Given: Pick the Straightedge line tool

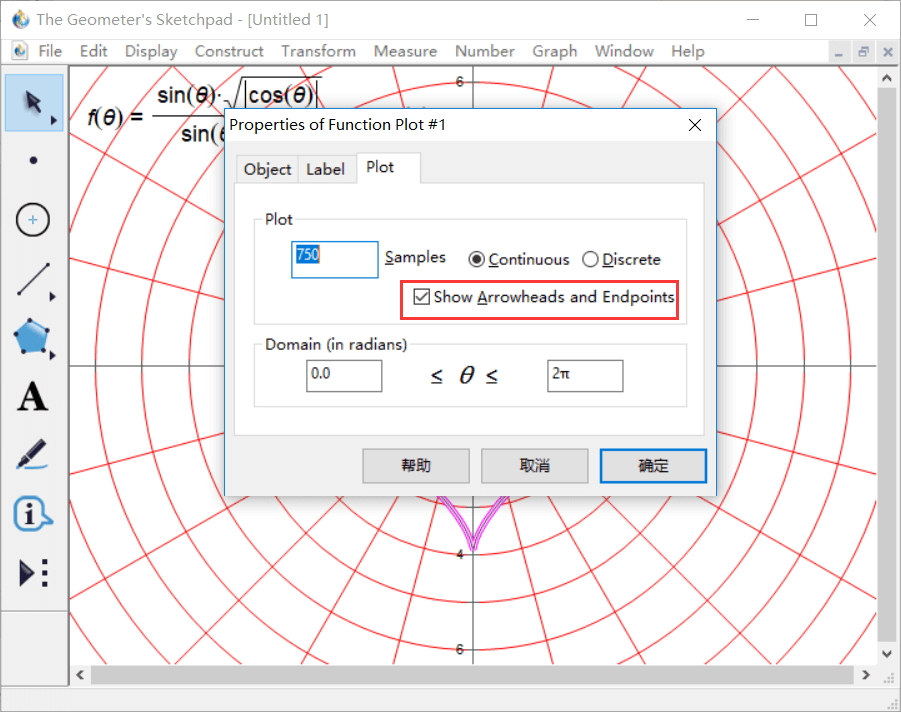Looking at the screenshot, I should (33, 280).
